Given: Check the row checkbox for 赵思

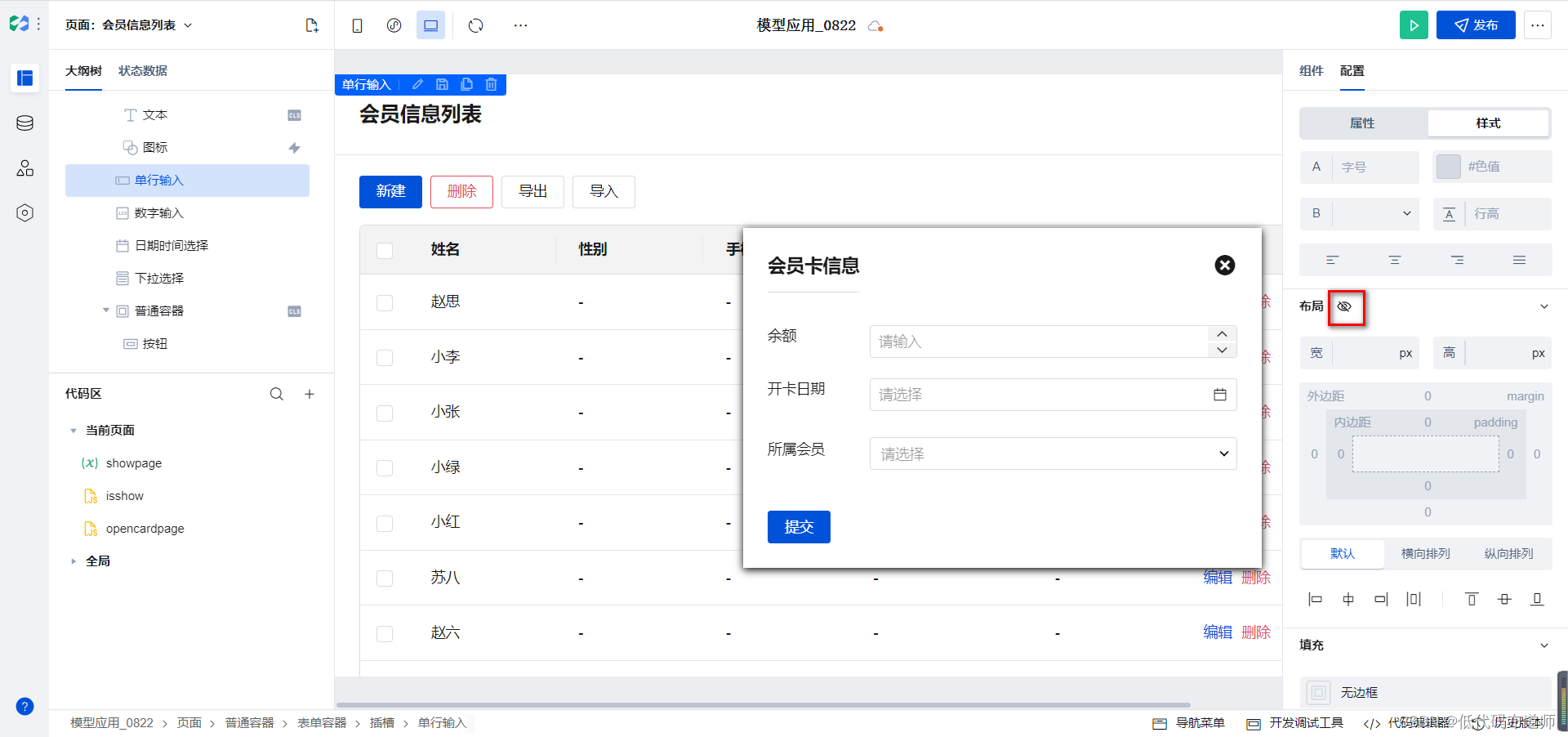Looking at the screenshot, I should tap(385, 303).
